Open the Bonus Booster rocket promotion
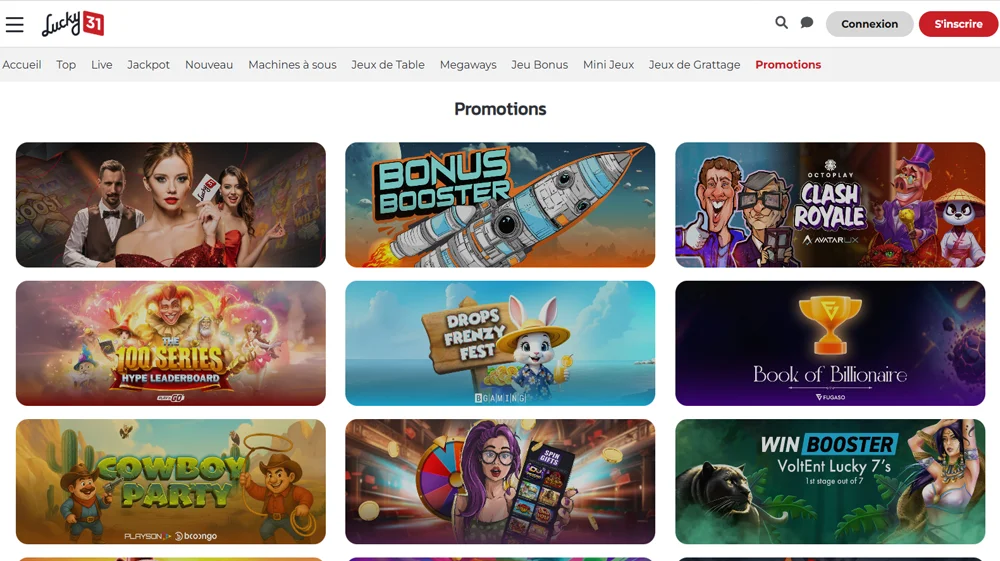The height and width of the screenshot is (561, 1000). coord(500,205)
